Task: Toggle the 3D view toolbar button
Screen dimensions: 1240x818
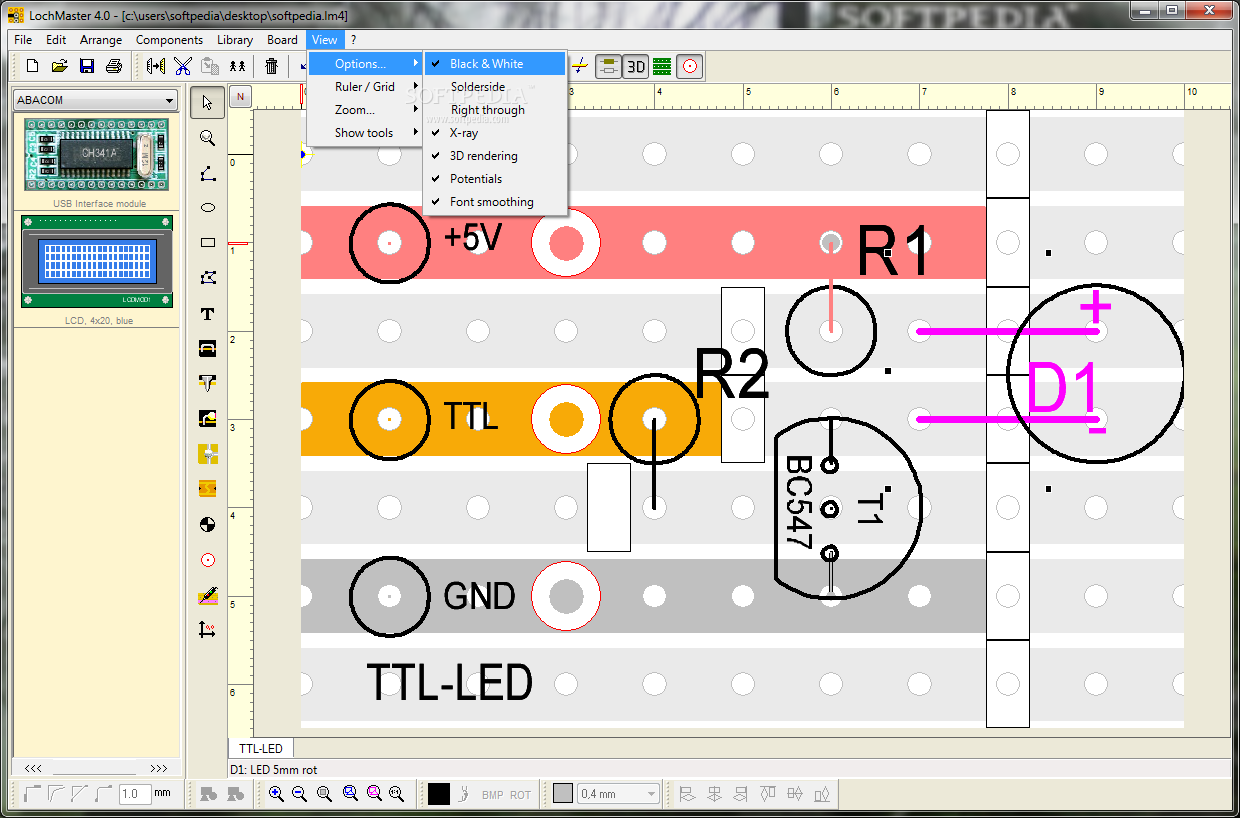Action: pyautogui.click(x=636, y=66)
